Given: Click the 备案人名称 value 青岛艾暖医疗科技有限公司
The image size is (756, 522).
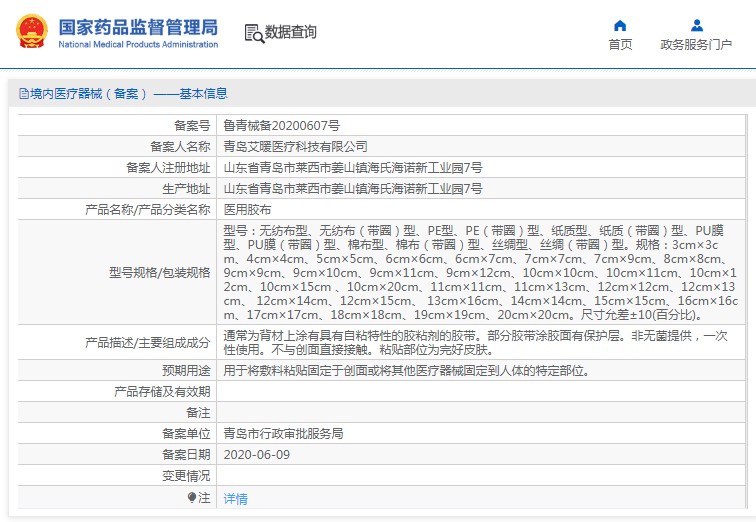Looking at the screenshot, I should (x=296, y=147).
